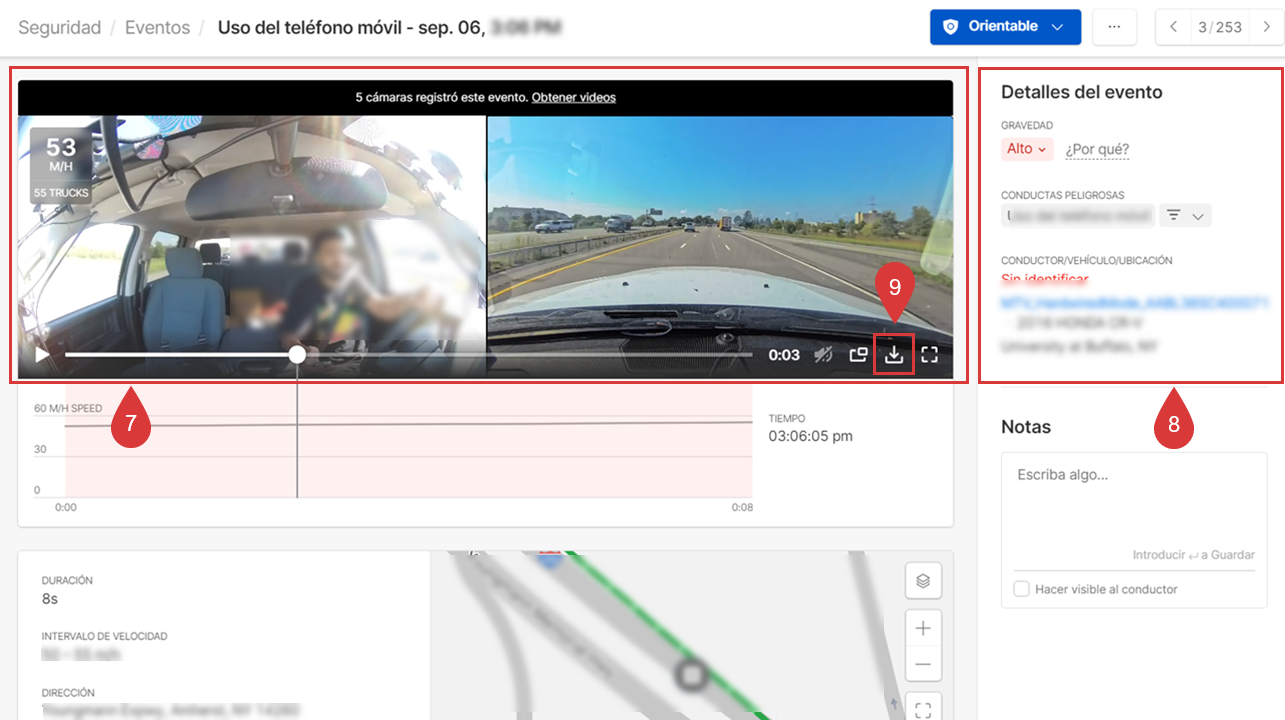Image resolution: width=1285 pixels, height=720 pixels.
Task: Navigate to Seguridad breadcrumb
Action: click(x=59, y=28)
